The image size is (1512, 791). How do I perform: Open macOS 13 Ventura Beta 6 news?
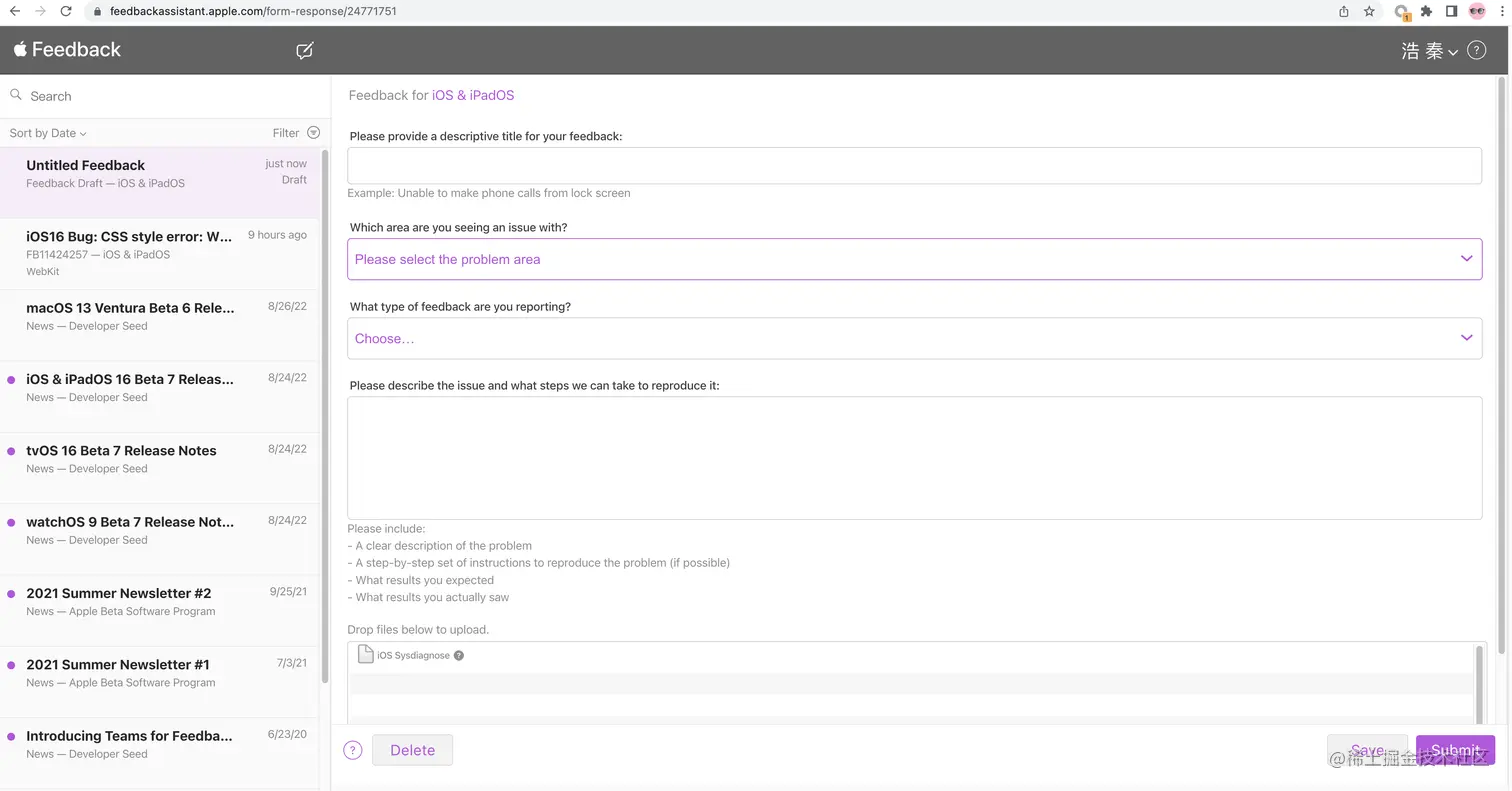(x=160, y=326)
